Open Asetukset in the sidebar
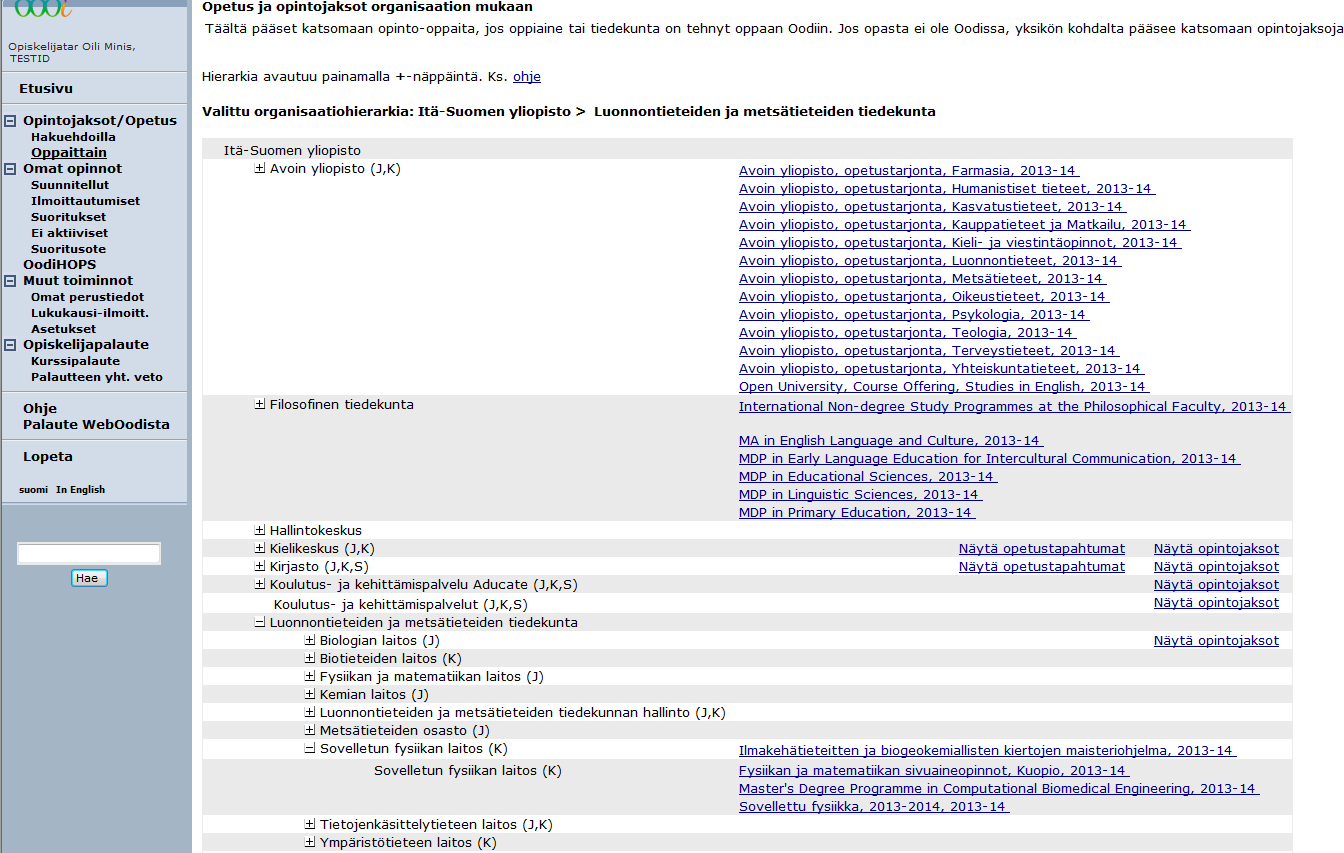The image size is (1344, 853). [64, 329]
